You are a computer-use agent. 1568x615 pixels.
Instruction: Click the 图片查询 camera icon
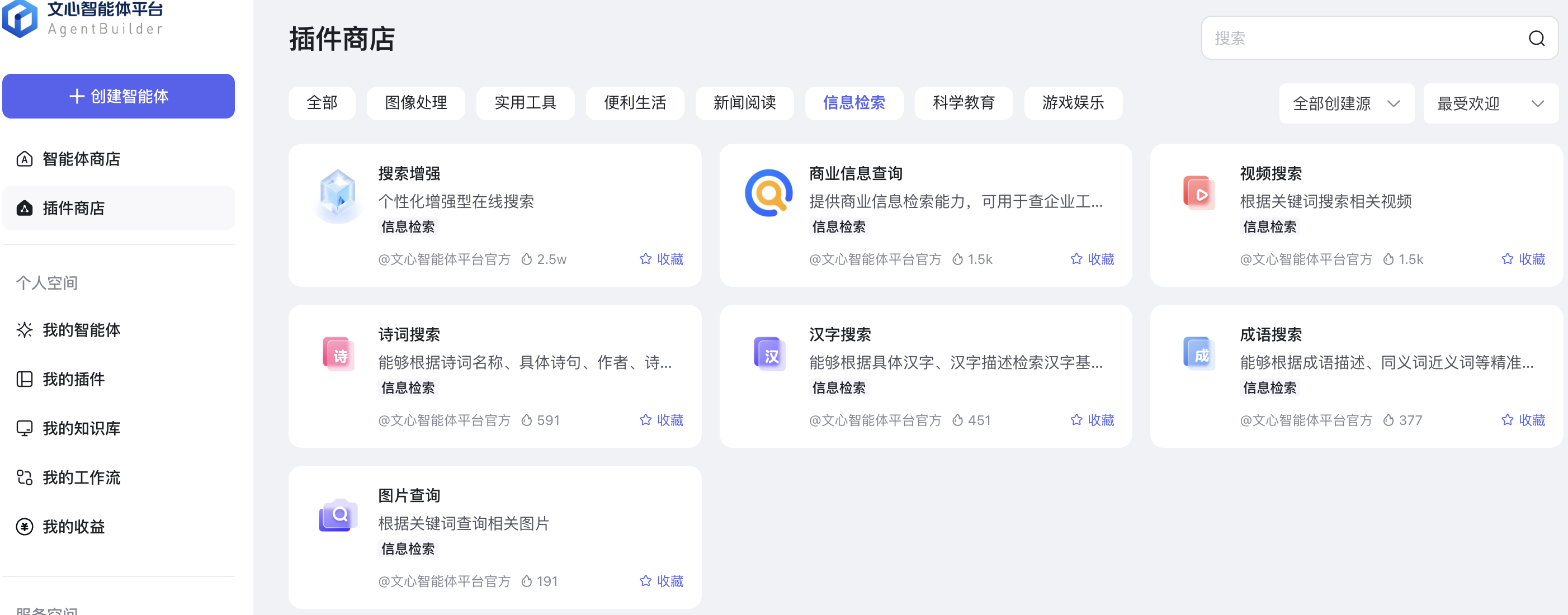338,516
